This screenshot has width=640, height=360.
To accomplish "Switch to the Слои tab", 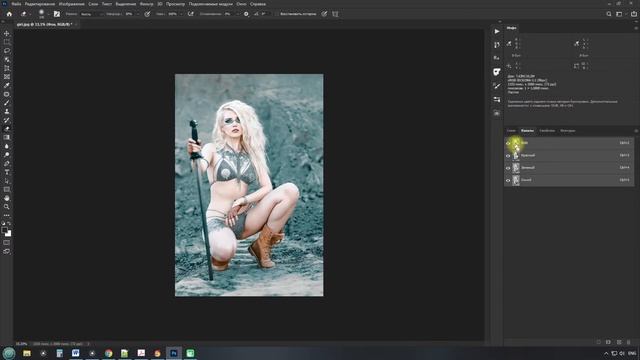I will coord(511,131).
